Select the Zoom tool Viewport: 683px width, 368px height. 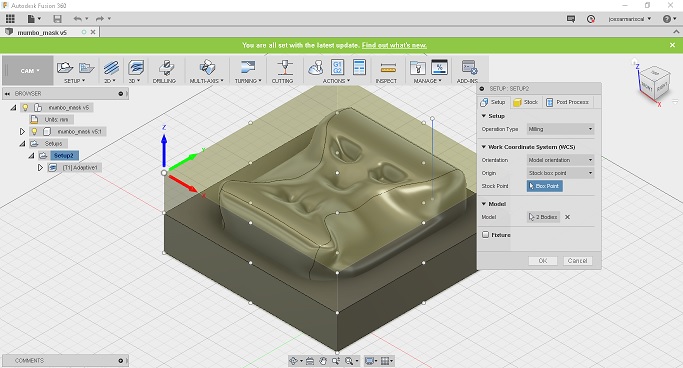335,361
